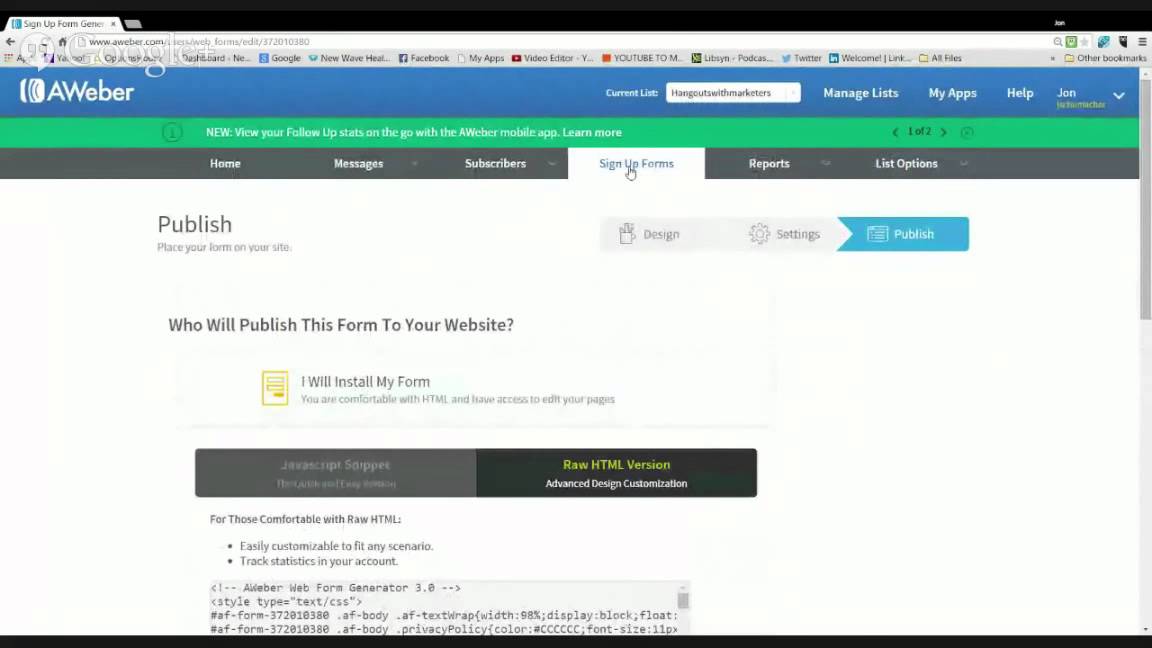Open the All Files bookmark folder
Image resolution: width=1152 pixels, height=648 pixels.
940,58
